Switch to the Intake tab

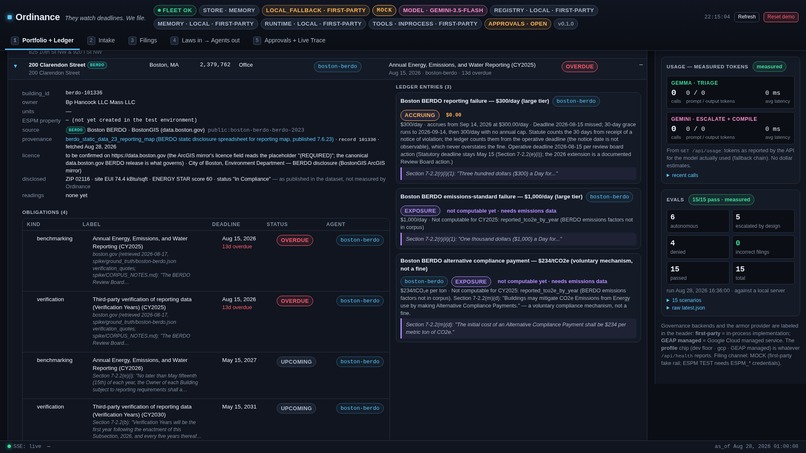coord(101,40)
